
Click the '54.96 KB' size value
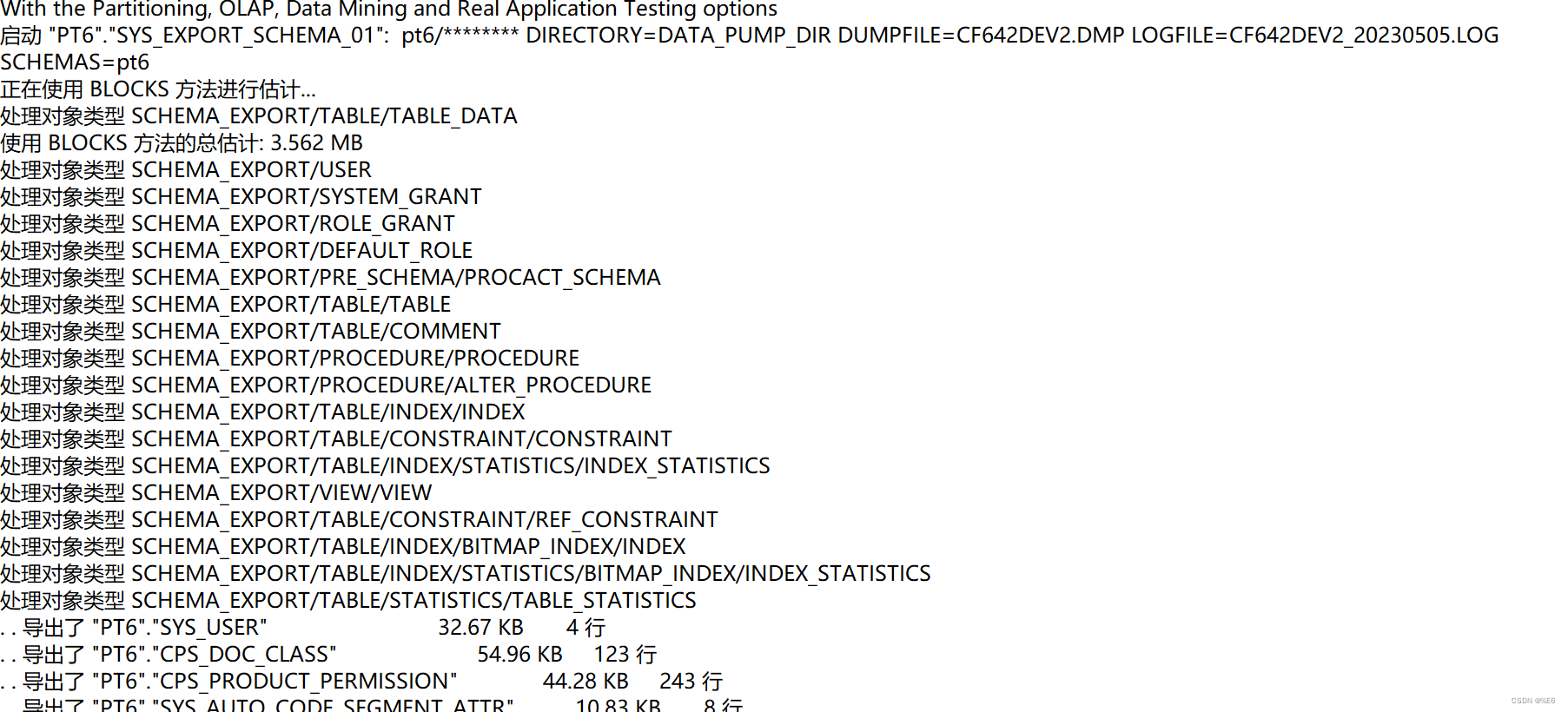tap(519, 655)
